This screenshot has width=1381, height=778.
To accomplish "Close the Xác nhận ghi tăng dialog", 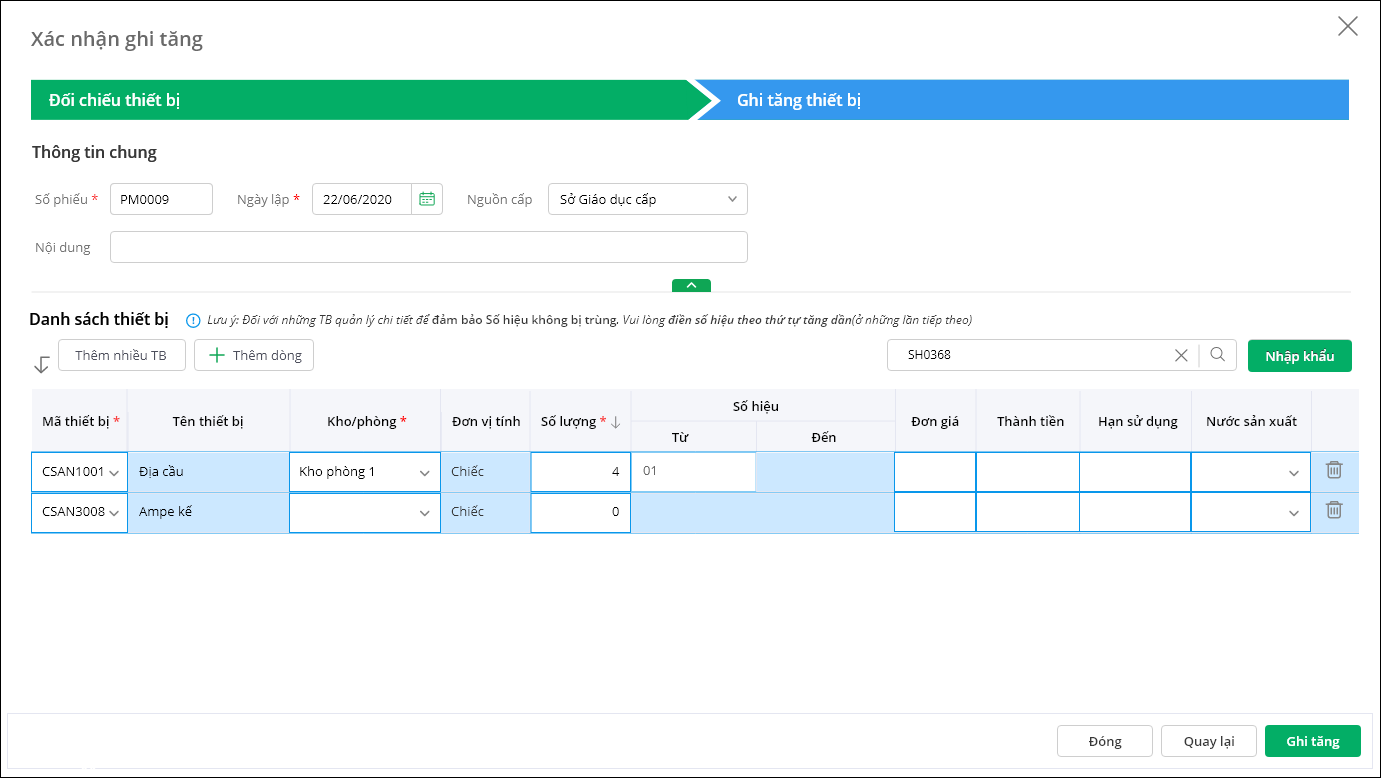I will [1347, 27].
